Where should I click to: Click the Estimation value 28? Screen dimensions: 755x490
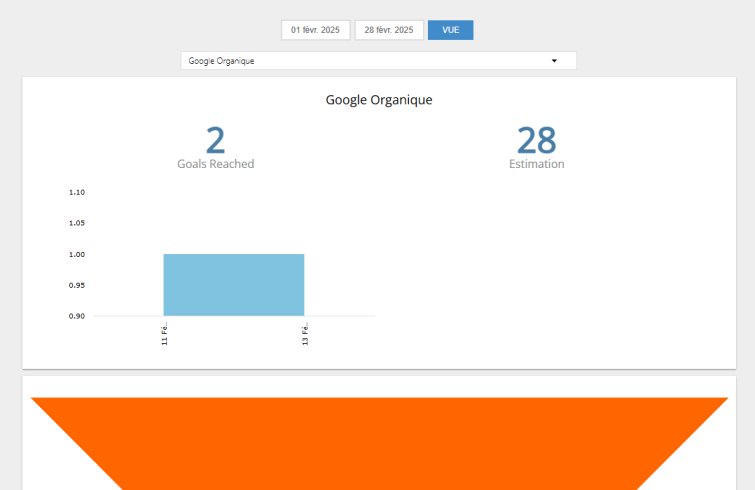[x=536, y=140]
